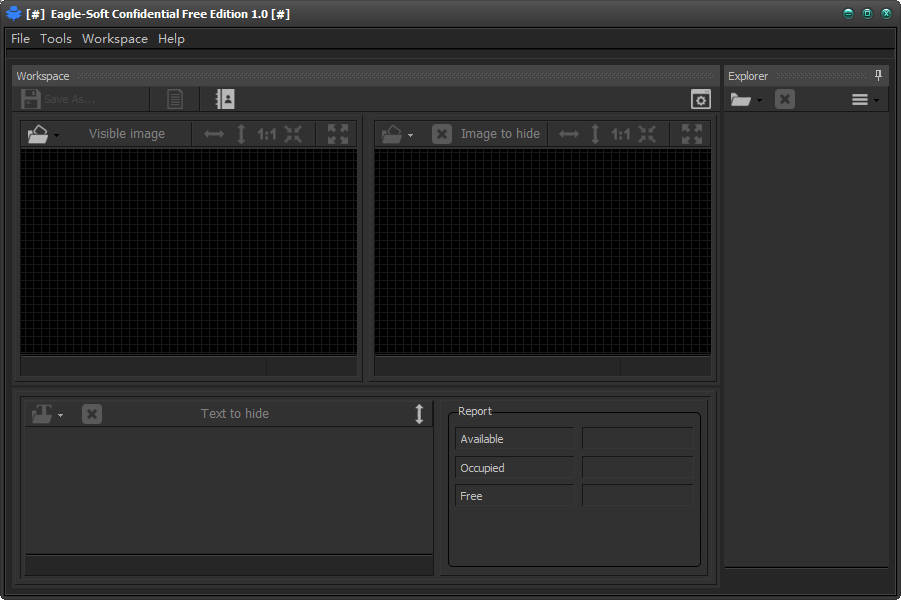
Task: Clear the Image to hide with X button
Action: pyautogui.click(x=441, y=134)
